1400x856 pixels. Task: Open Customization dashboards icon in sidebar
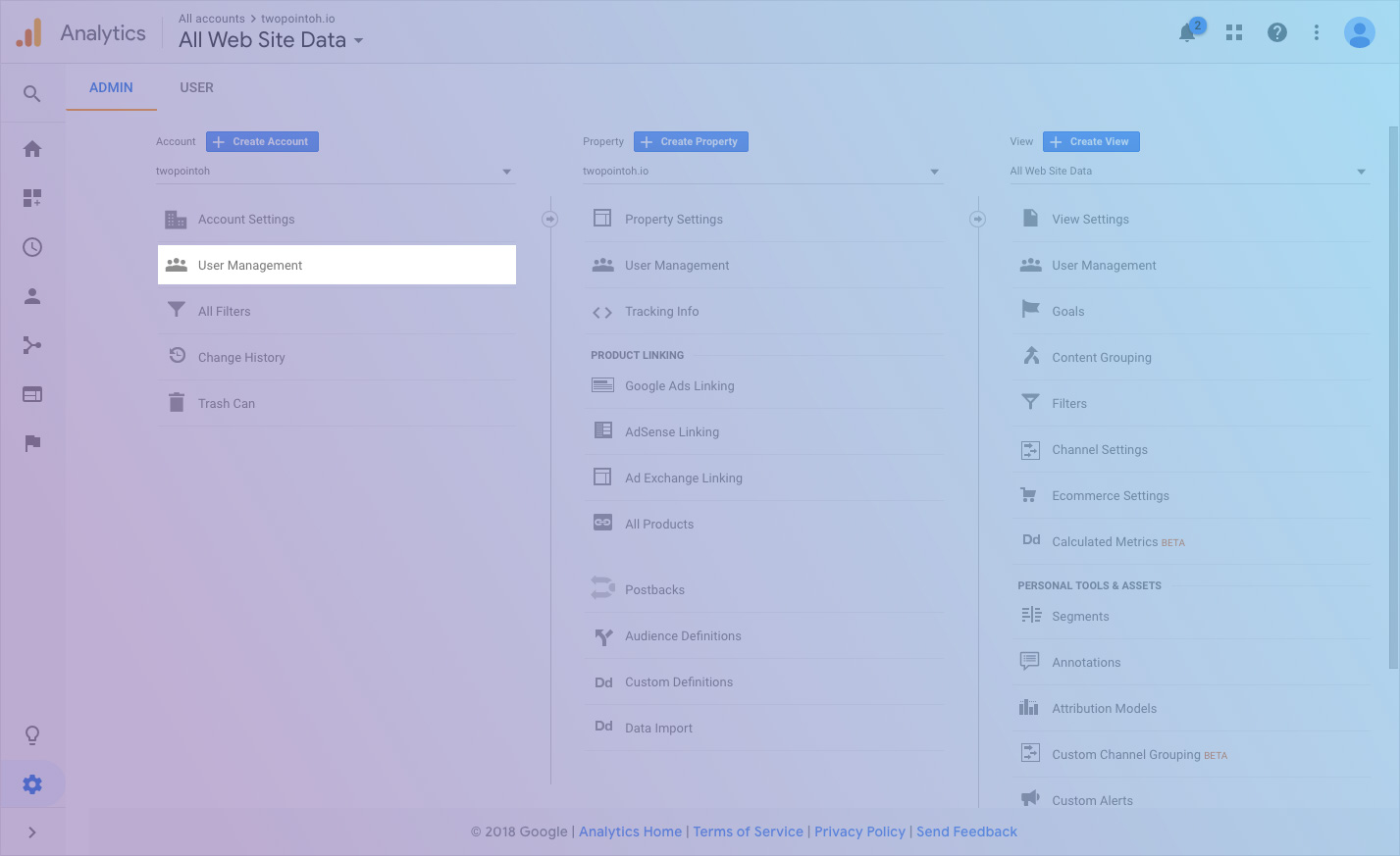pos(32,198)
